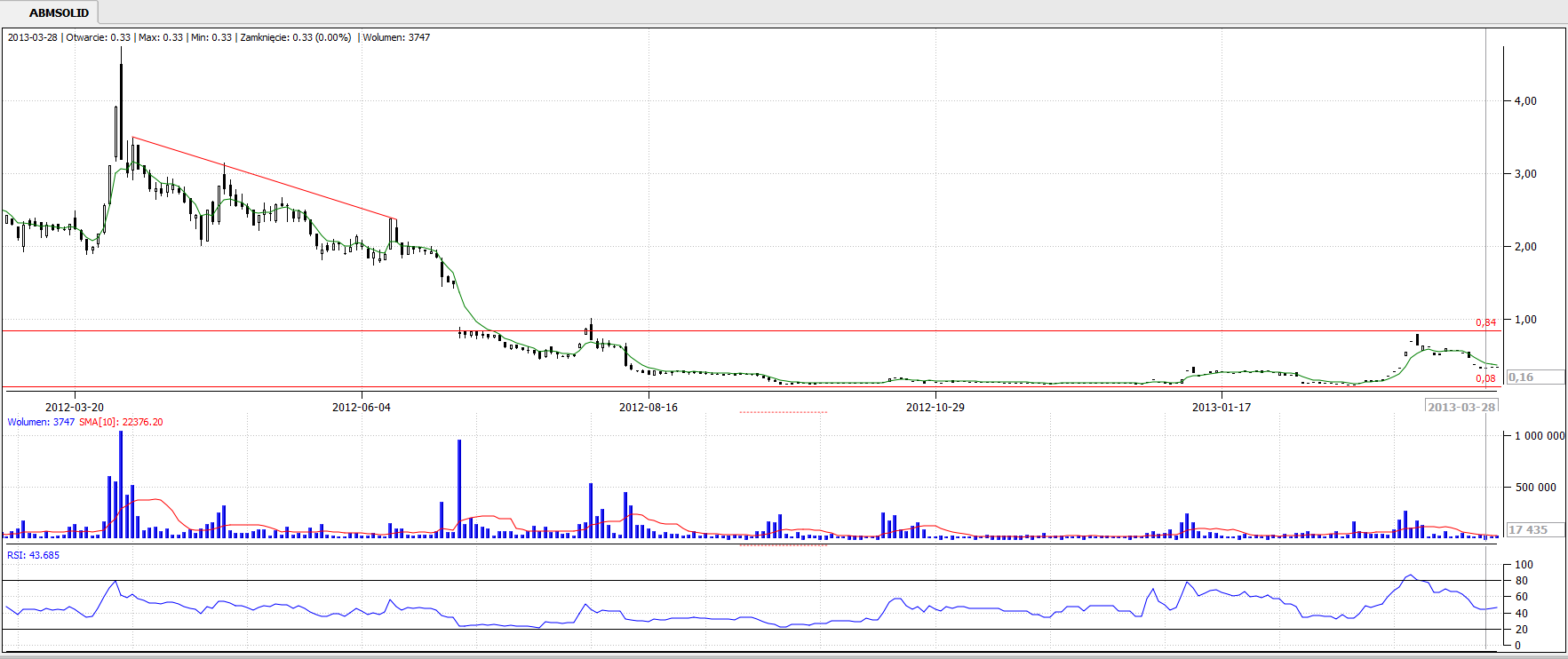
Task: Click the red 0,84 level label
Action: click(1486, 322)
